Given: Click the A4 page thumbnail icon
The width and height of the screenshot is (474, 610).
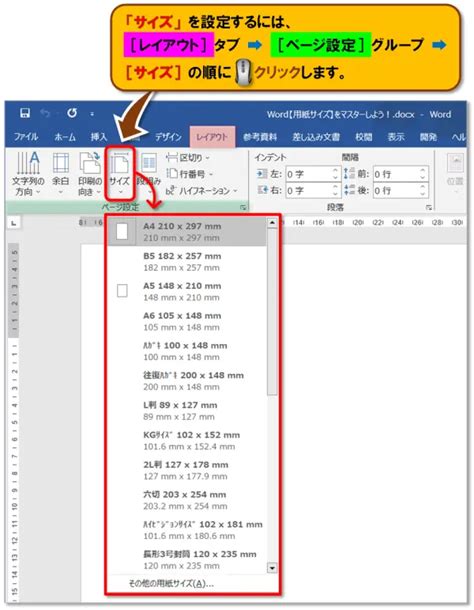Looking at the screenshot, I should coord(122,231).
